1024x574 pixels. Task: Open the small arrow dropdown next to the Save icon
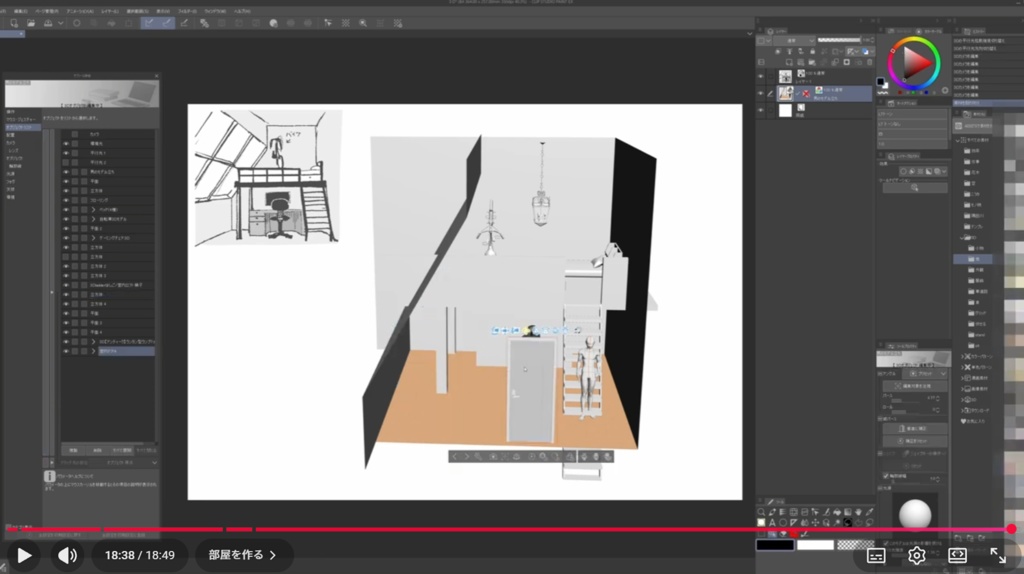click(61, 23)
